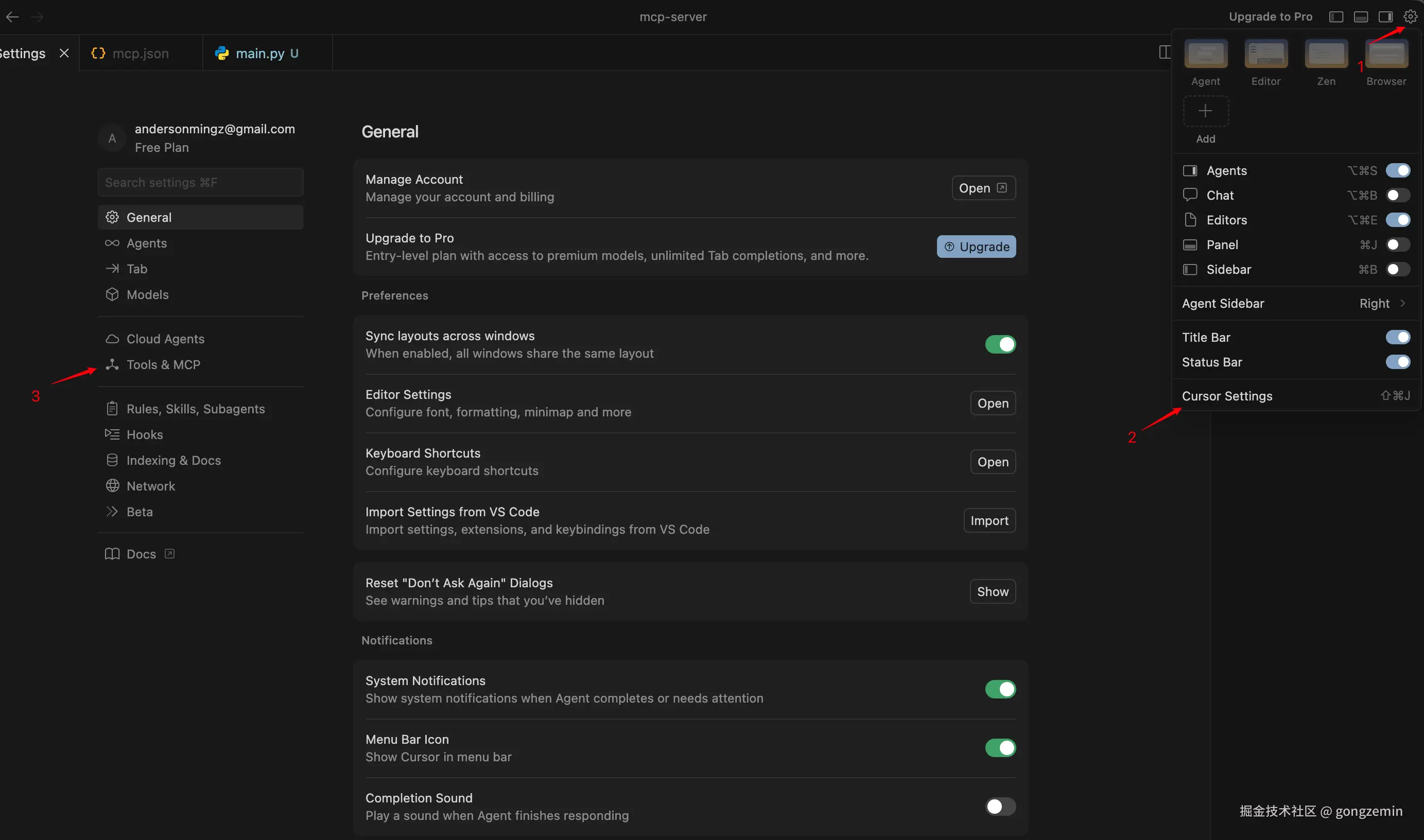Click Upgrade to Pro in title bar
This screenshot has width=1424, height=840.
pos(1271,17)
